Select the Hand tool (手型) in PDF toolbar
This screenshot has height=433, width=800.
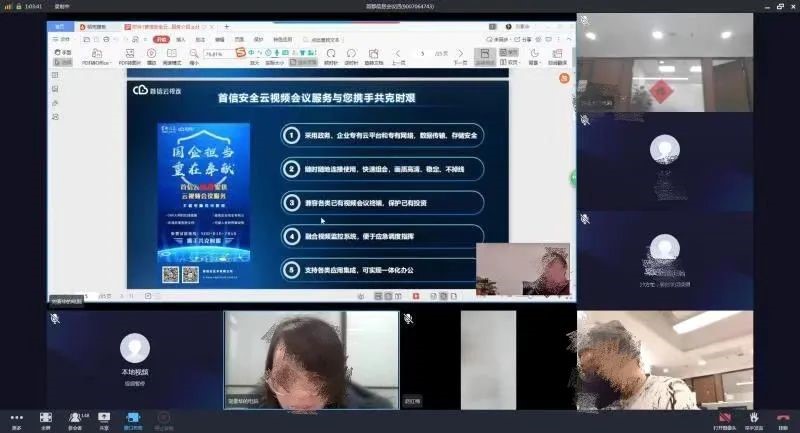pyautogui.click(x=63, y=52)
